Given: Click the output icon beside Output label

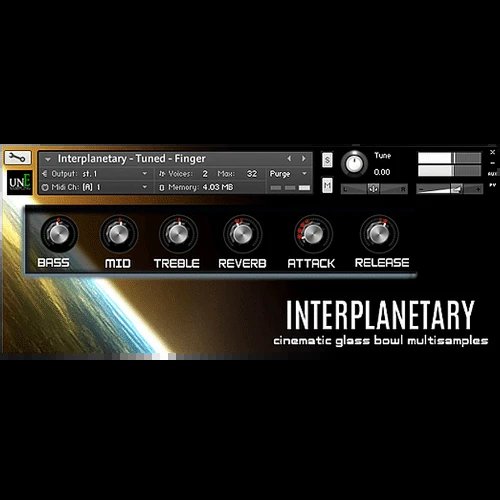Looking at the screenshot, I should click(45, 174).
